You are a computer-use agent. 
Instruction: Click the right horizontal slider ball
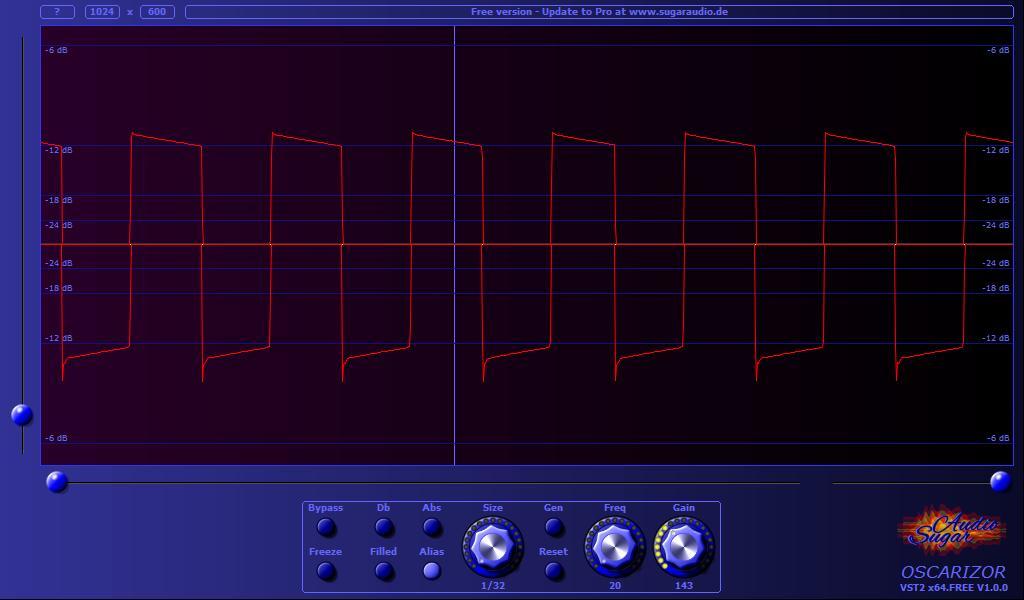pos(1000,482)
